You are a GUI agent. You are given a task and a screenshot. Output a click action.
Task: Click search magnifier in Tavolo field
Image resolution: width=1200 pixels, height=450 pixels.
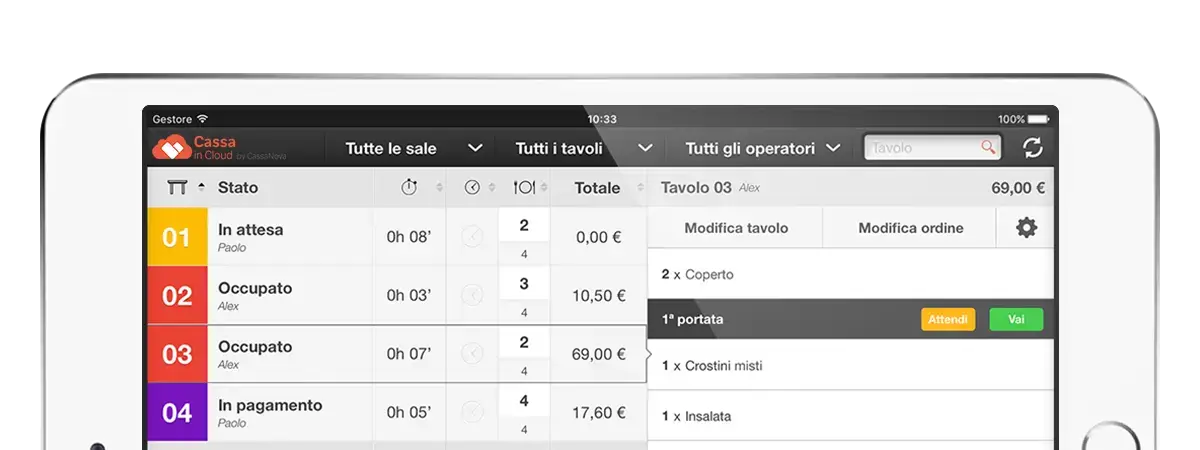[988, 148]
